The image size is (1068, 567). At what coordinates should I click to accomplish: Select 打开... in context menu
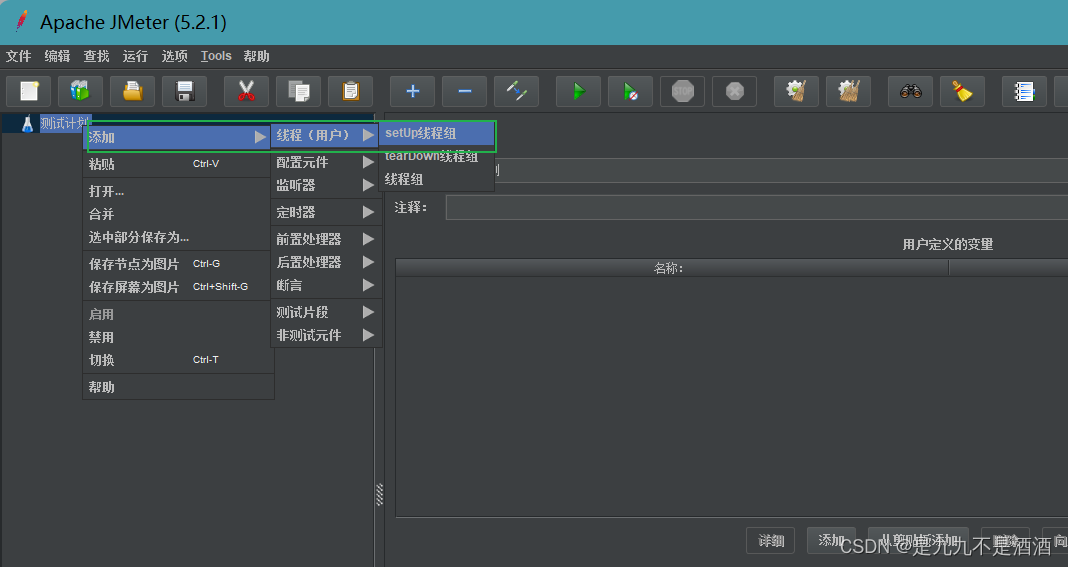coord(178,191)
